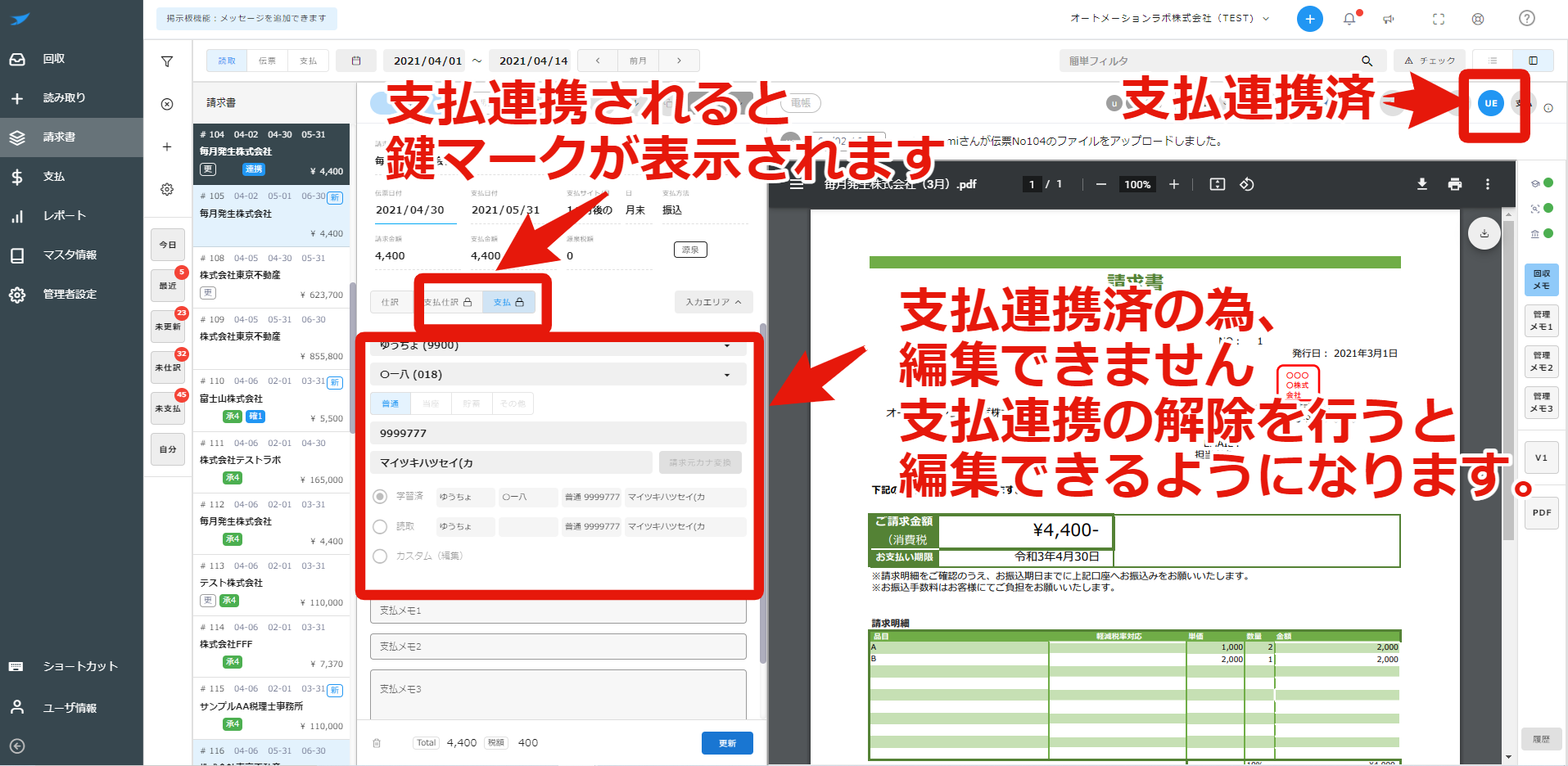The width and height of the screenshot is (1568, 766).
Task: Click the info icon next to the UE avatar
Action: 1548,108
